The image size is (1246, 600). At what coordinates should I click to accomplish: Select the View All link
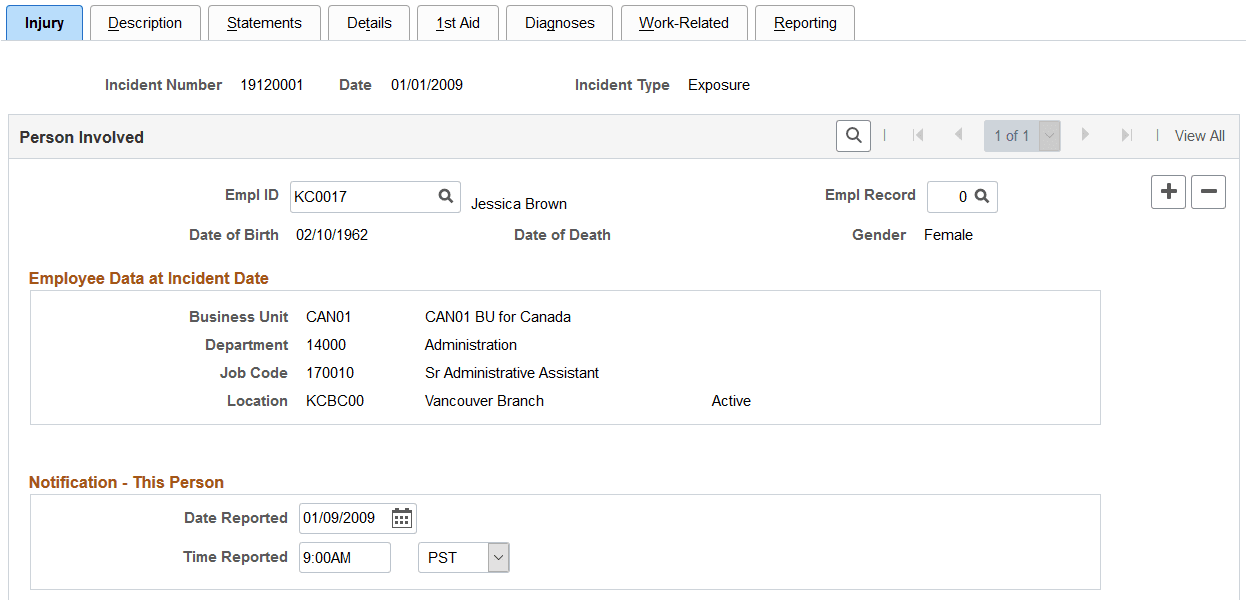point(1198,135)
